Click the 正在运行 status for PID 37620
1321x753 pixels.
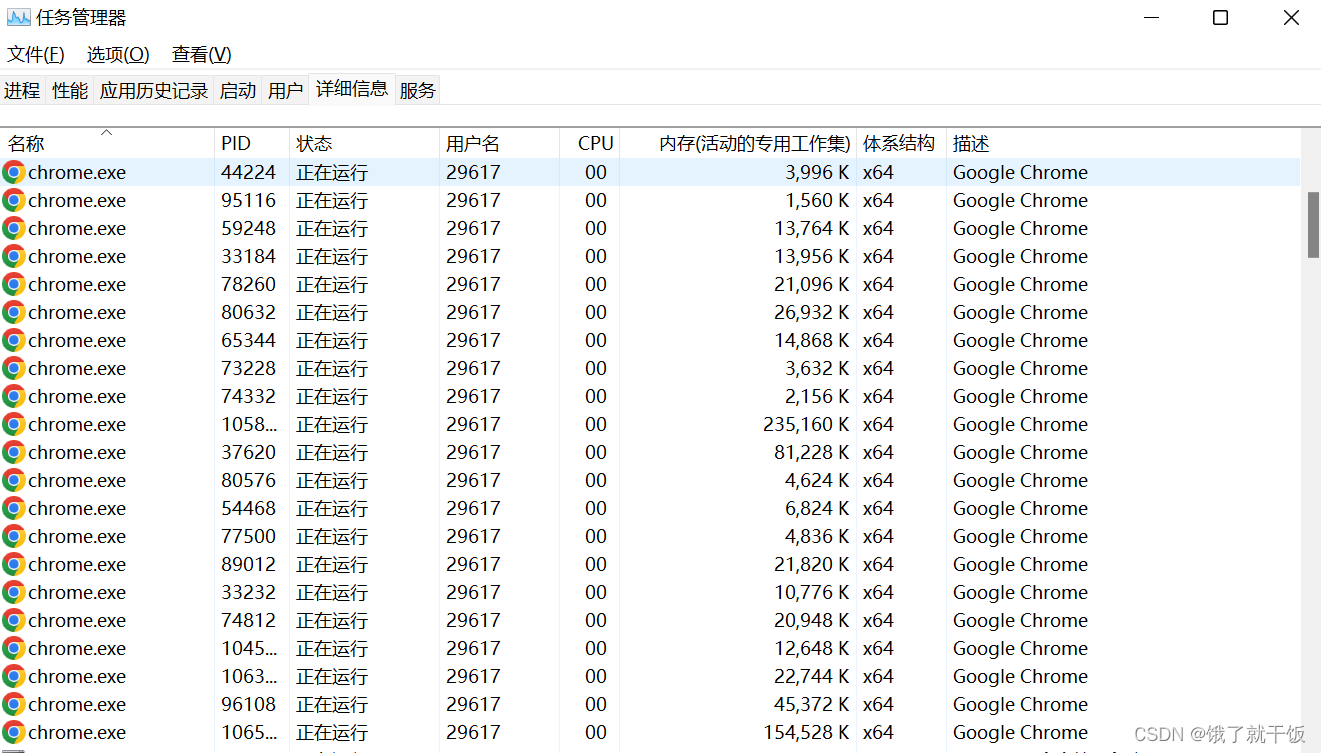coord(332,452)
